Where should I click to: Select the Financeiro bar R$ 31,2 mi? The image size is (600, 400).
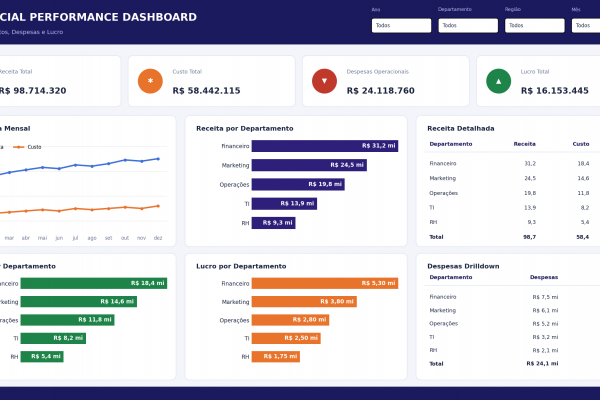324,146
